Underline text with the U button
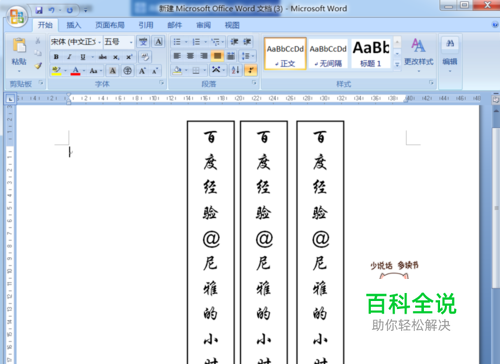This screenshot has width=500, height=364. coord(83,57)
